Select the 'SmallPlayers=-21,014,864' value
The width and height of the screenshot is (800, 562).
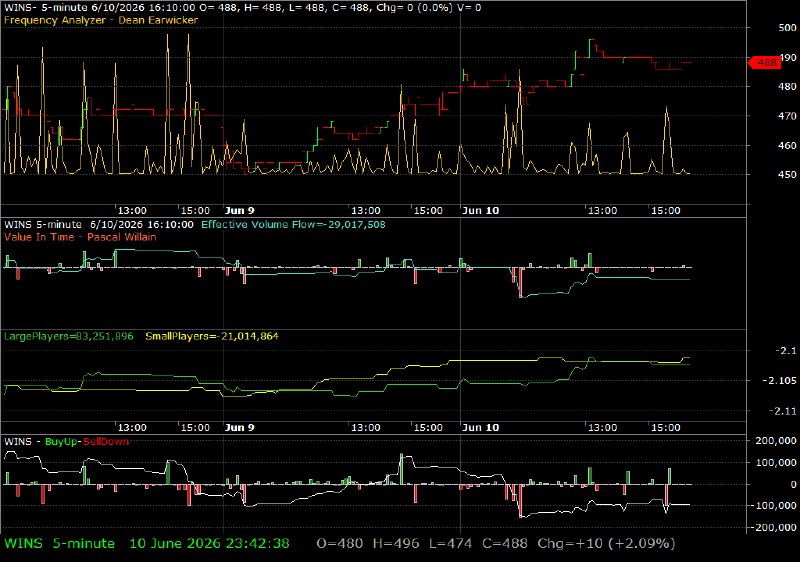pos(212,337)
